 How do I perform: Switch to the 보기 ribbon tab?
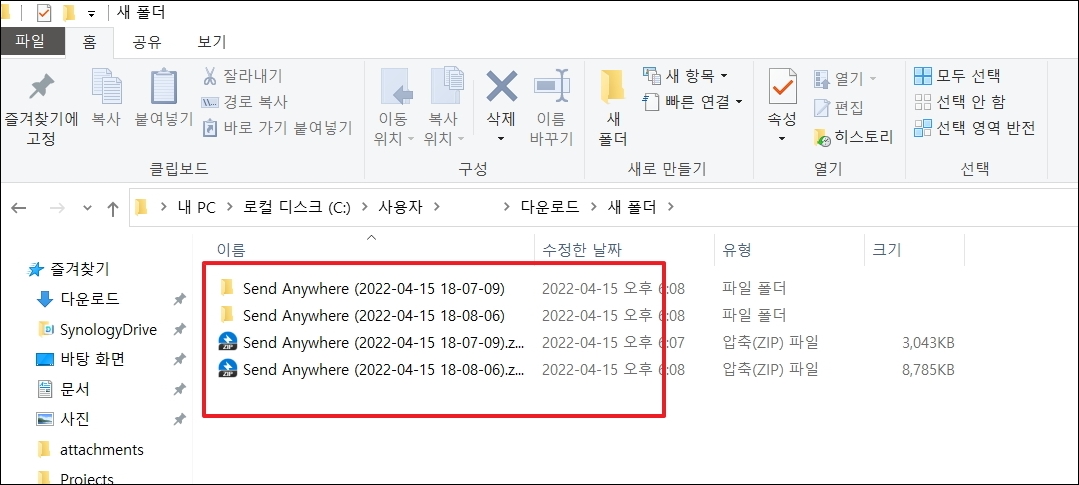coord(211,42)
